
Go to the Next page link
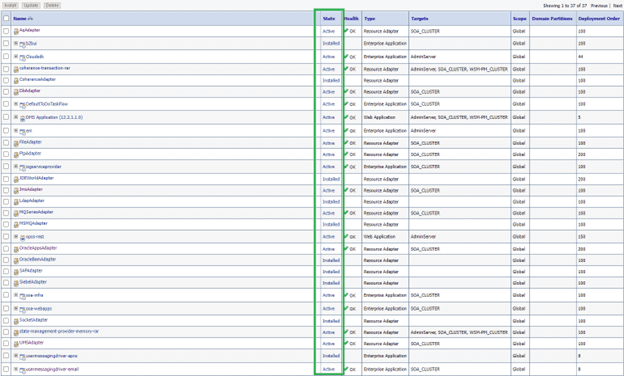pos(617,6)
